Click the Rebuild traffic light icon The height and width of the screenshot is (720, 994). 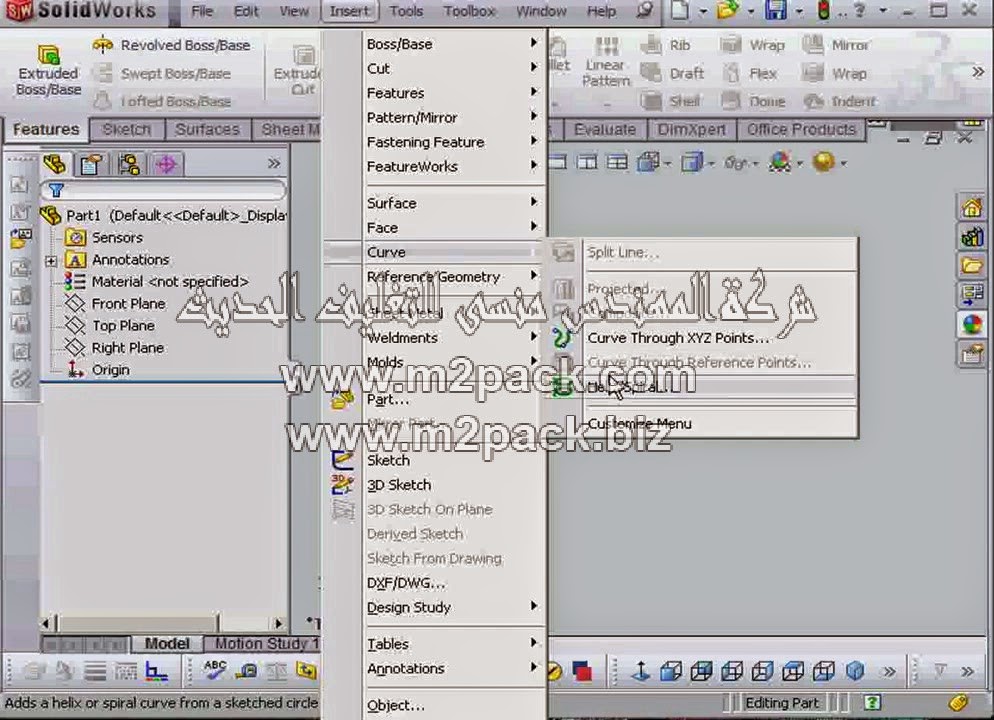coord(823,10)
